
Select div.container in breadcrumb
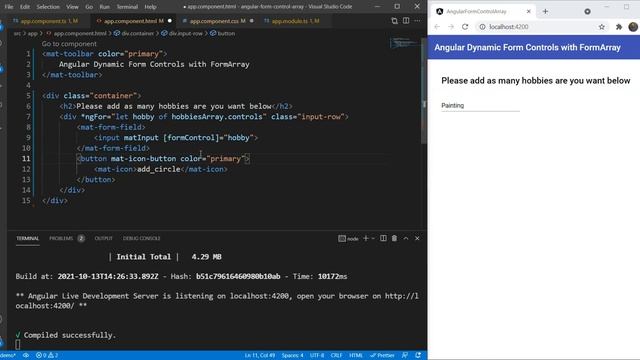pos(137,33)
